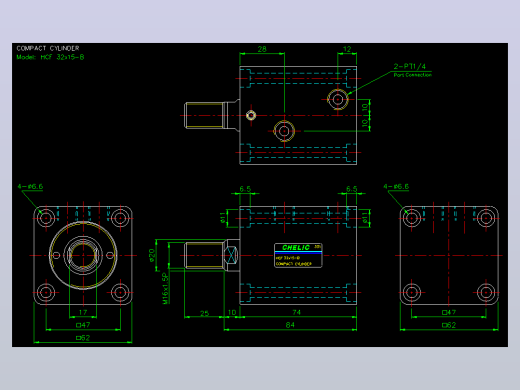Select the M16x1.5P thread callout
Viewport: 520px width, 390px height.
point(165,289)
